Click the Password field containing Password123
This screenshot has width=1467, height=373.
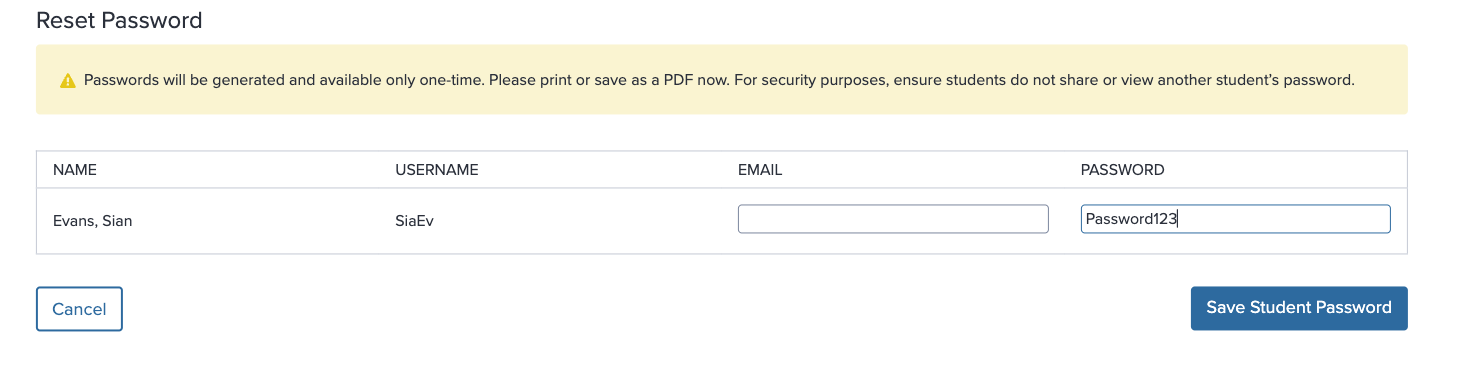coord(1236,219)
